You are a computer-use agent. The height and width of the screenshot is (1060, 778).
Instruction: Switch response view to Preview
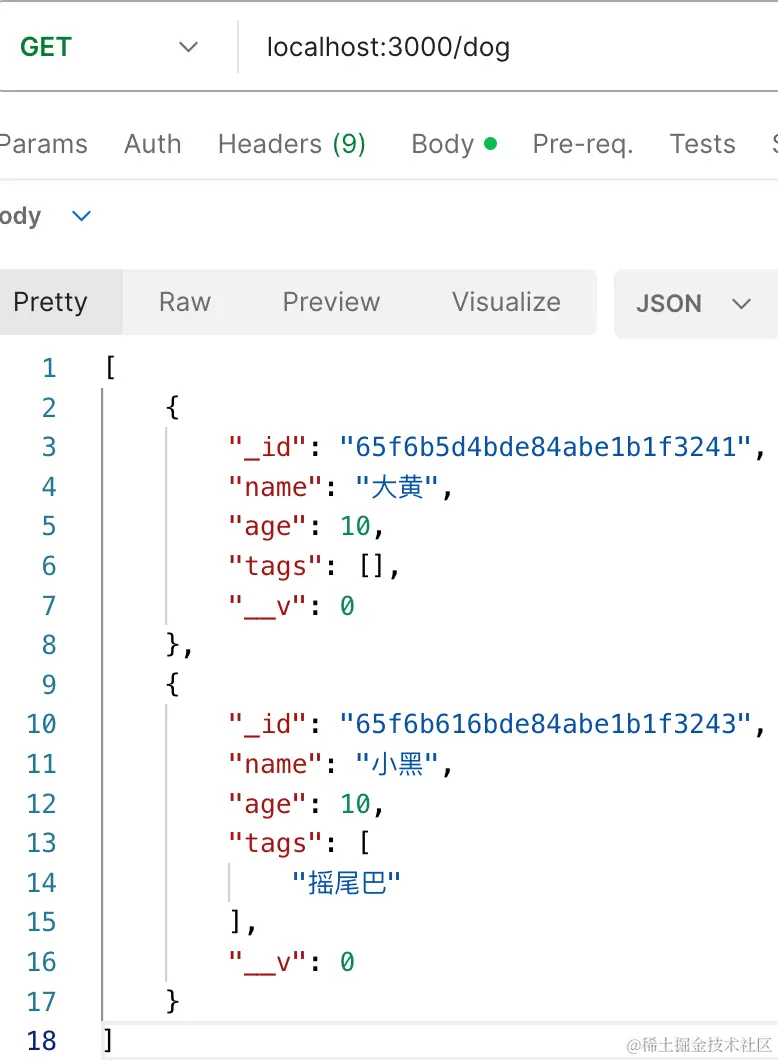[331, 302]
